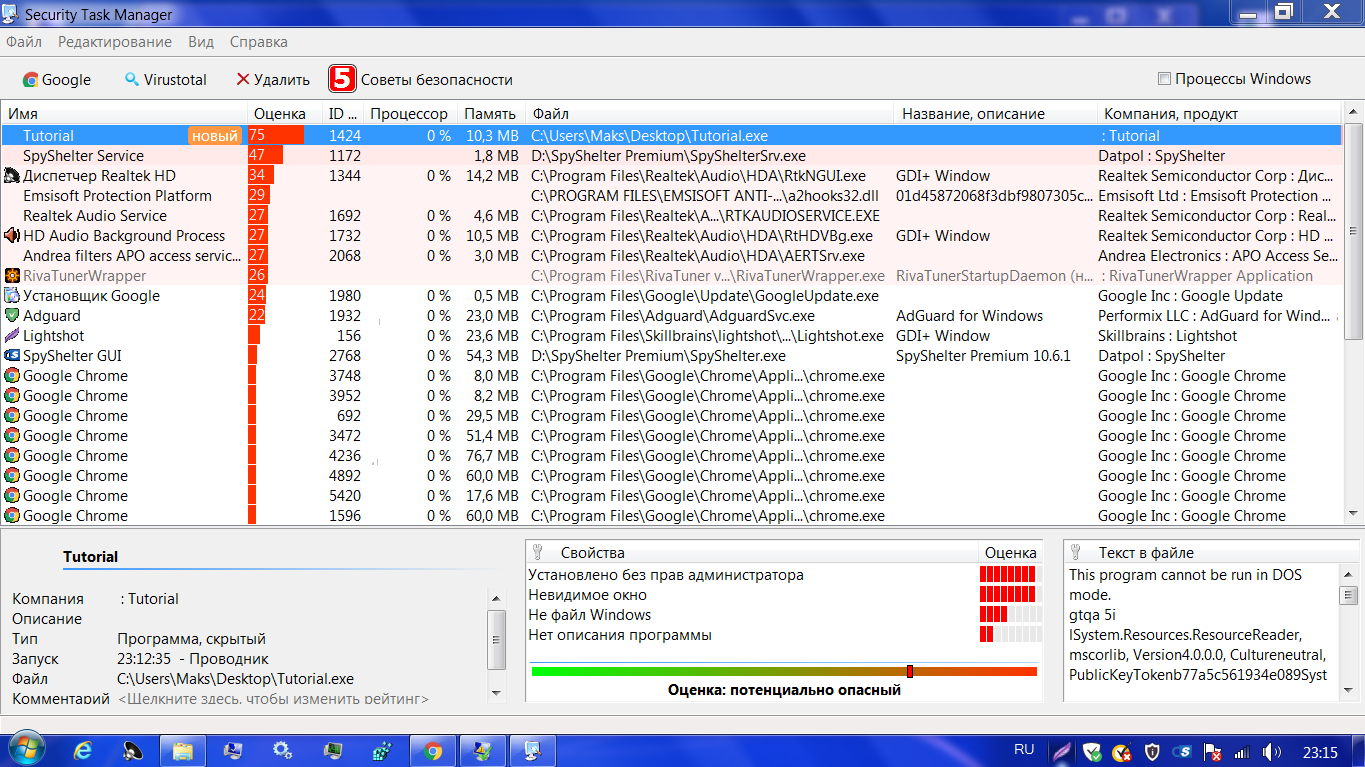Click the marker on the green-red rating bar
Image resolution: width=1365 pixels, height=767 pixels.
(x=910, y=671)
